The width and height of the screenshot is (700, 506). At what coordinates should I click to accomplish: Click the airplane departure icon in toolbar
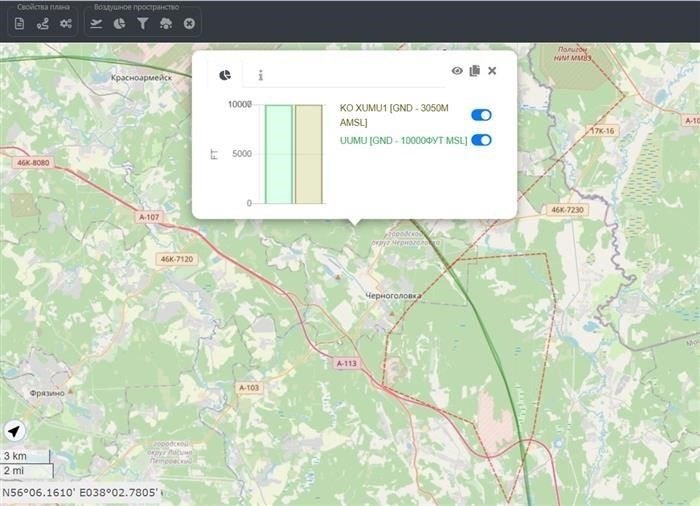tap(96, 24)
